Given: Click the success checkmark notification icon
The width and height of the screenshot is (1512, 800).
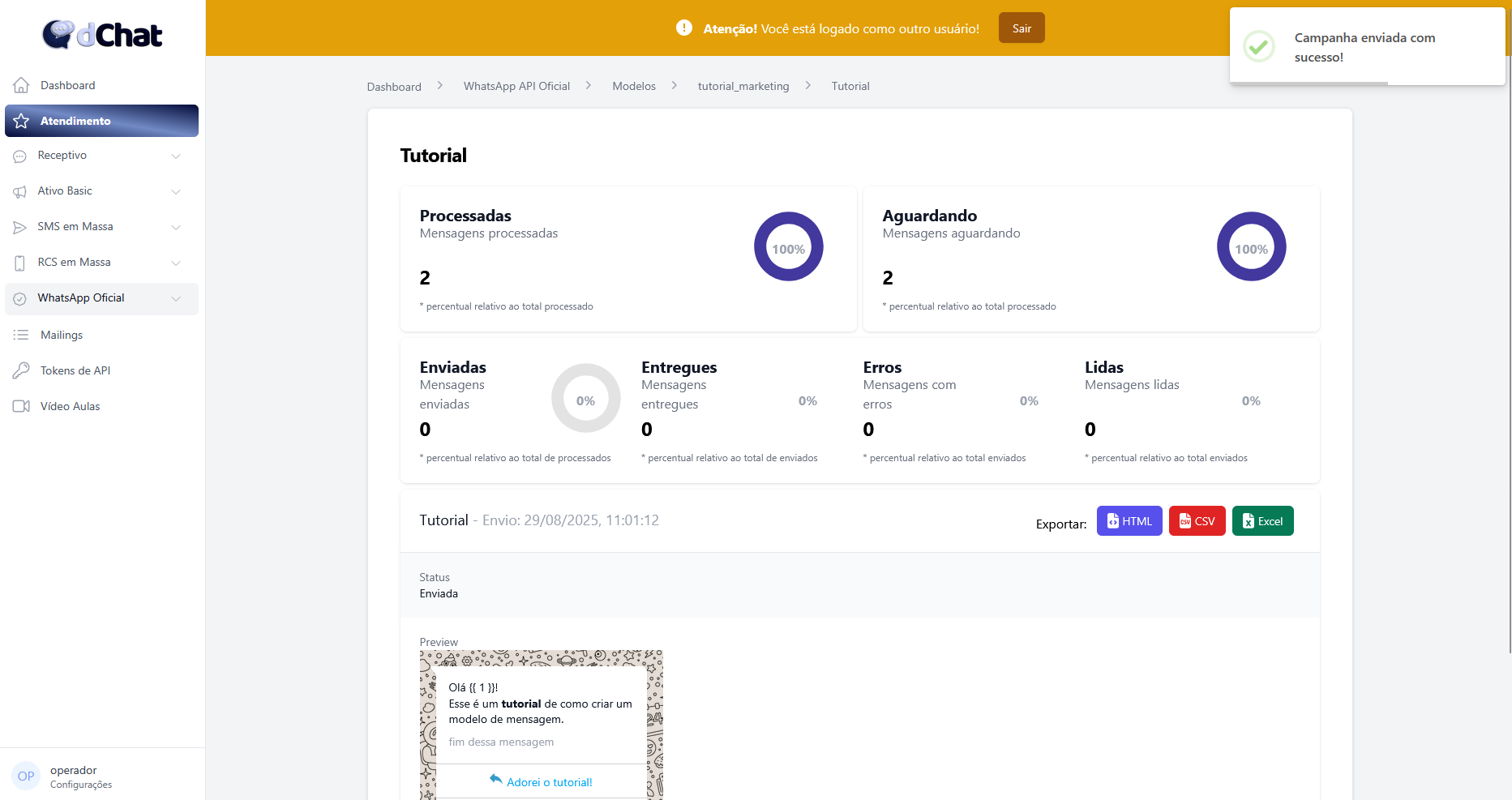Looking at the screenshot, I should 1259,47.
